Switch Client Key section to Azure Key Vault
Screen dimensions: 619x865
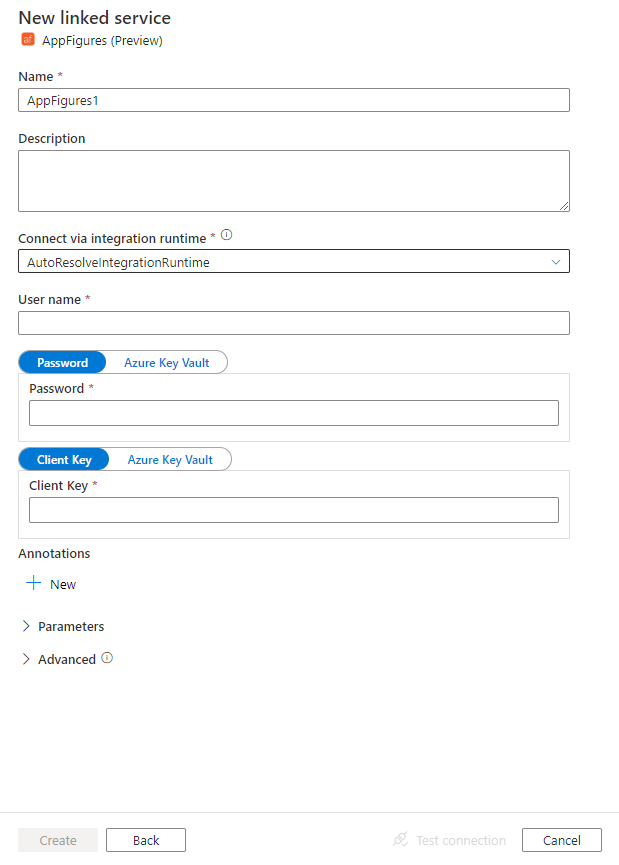[x=170, y=459]
